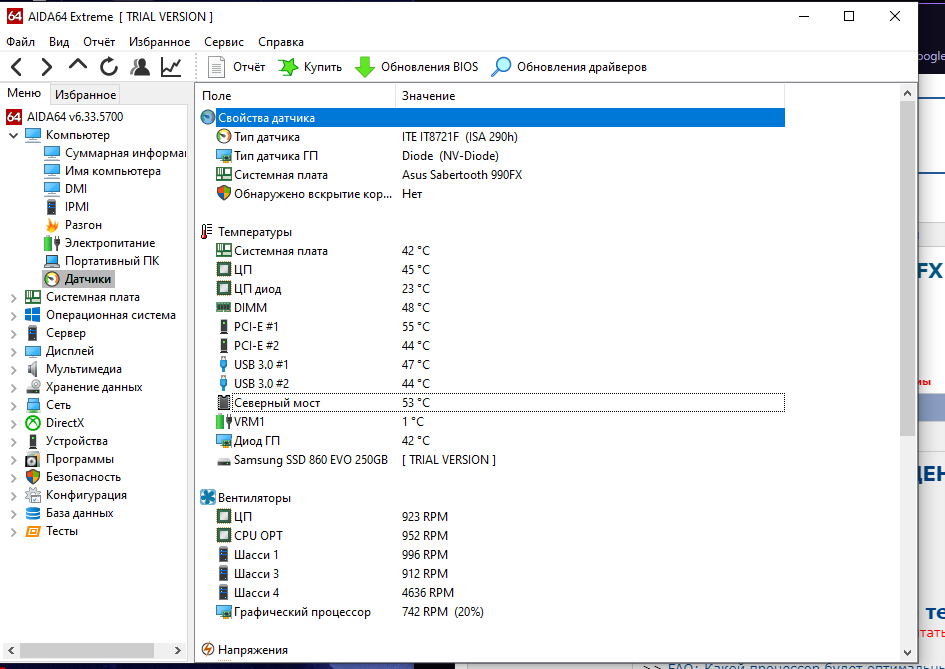Click the Поле column header

point(295,96)
